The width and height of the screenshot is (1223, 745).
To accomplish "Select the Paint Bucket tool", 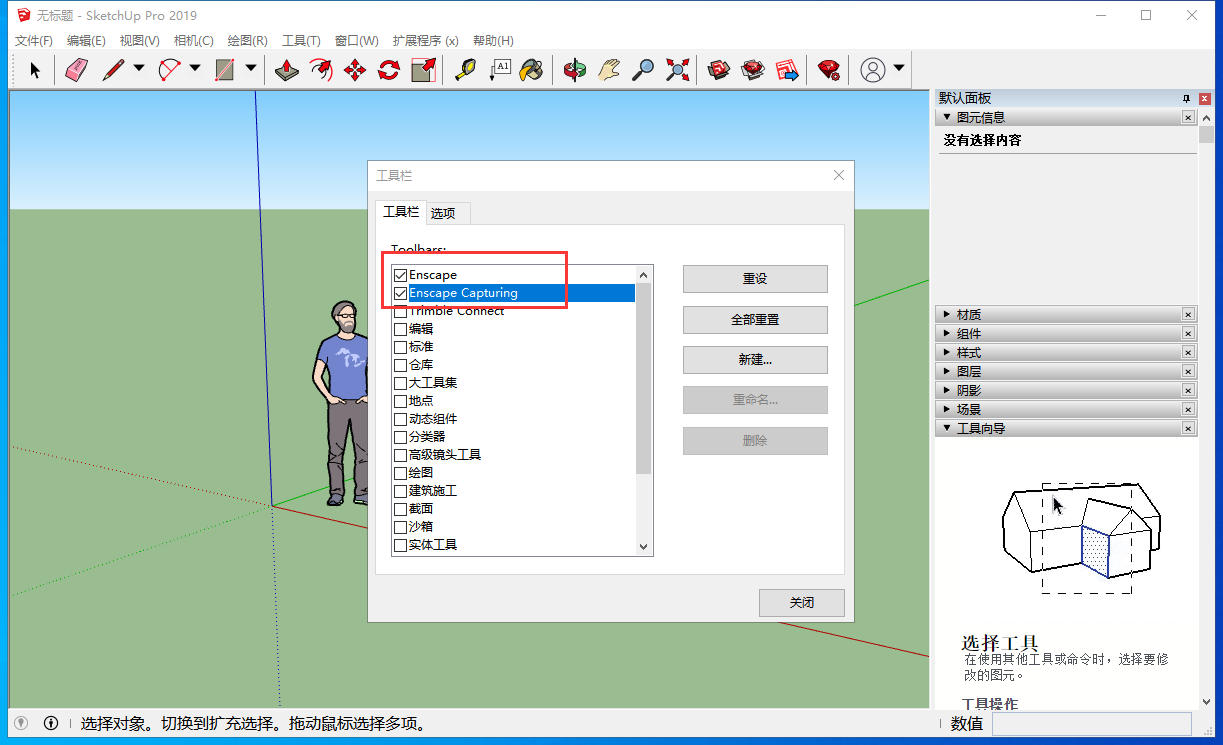I will [x=532, y=69].
